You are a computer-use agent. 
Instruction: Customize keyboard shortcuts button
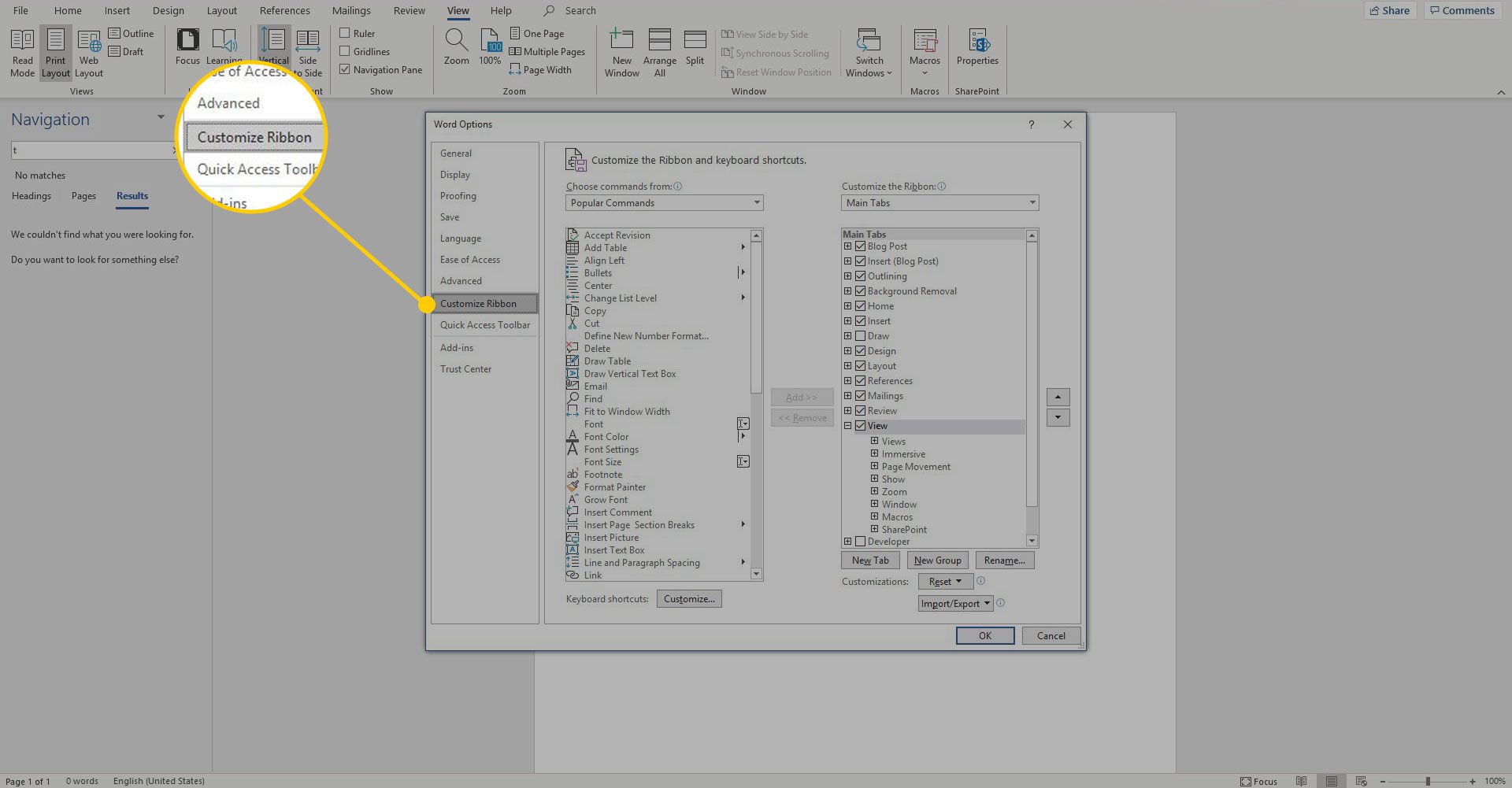689,599
